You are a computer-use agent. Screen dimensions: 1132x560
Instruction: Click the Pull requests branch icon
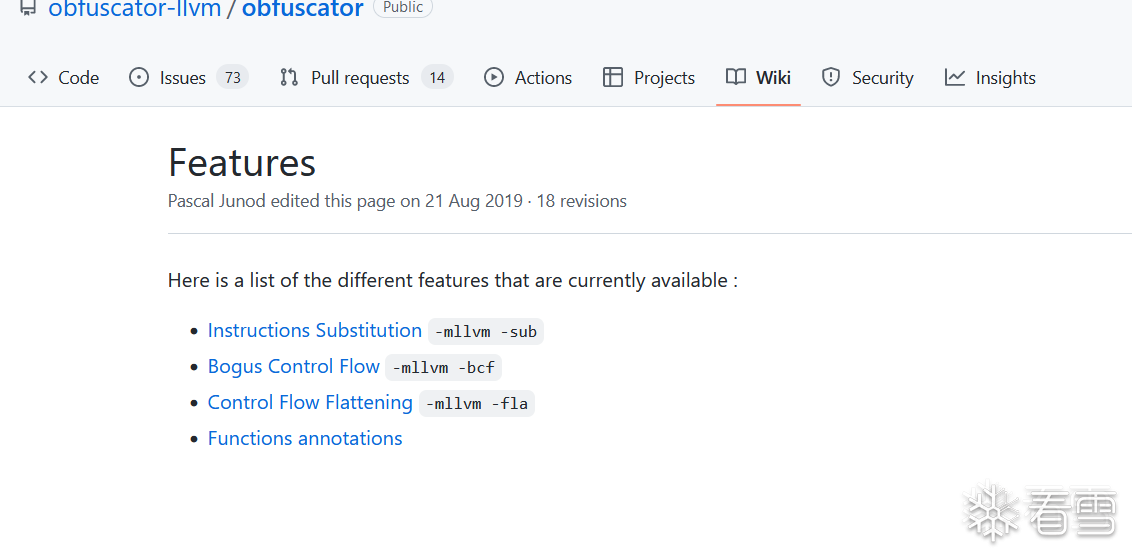click(x=289, y=78)
